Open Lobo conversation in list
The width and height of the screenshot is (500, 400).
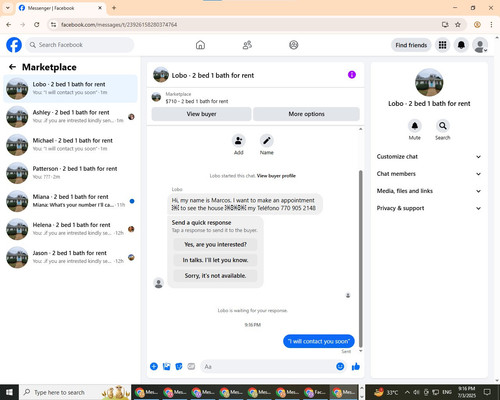pyautogui.click(x=70, y=88)
